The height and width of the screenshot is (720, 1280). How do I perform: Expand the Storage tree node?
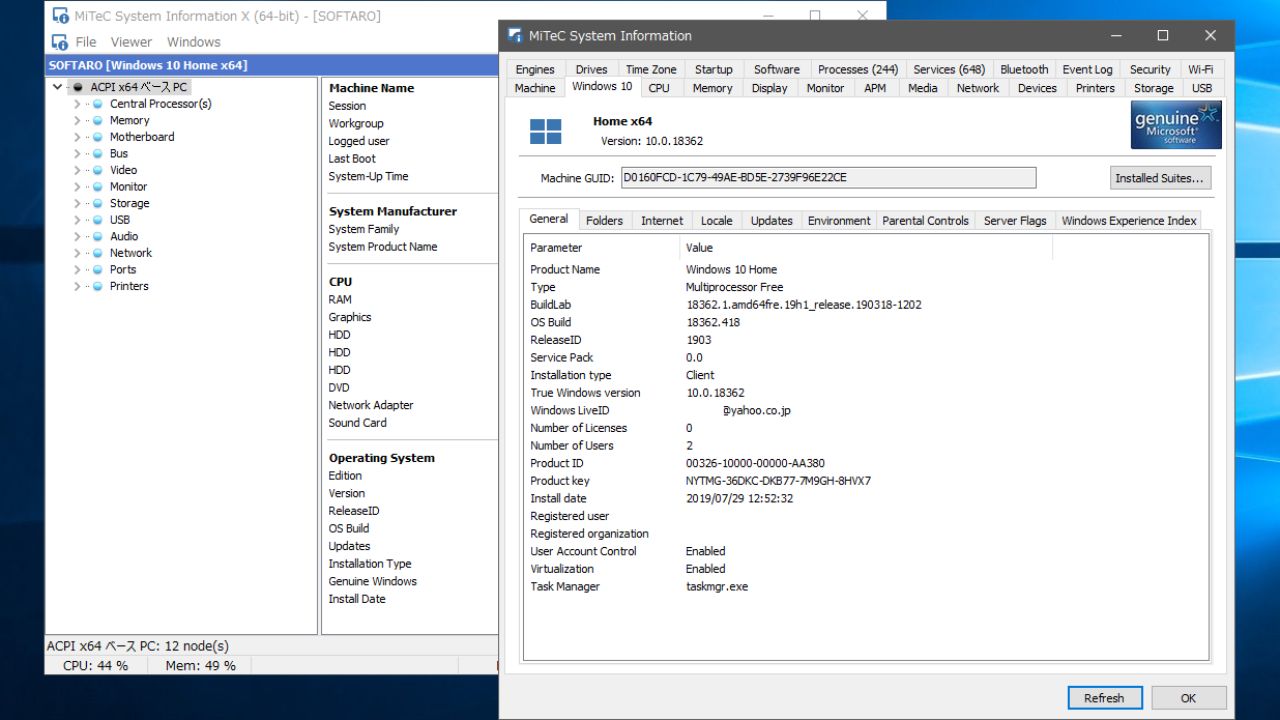[x=77, y=203]
